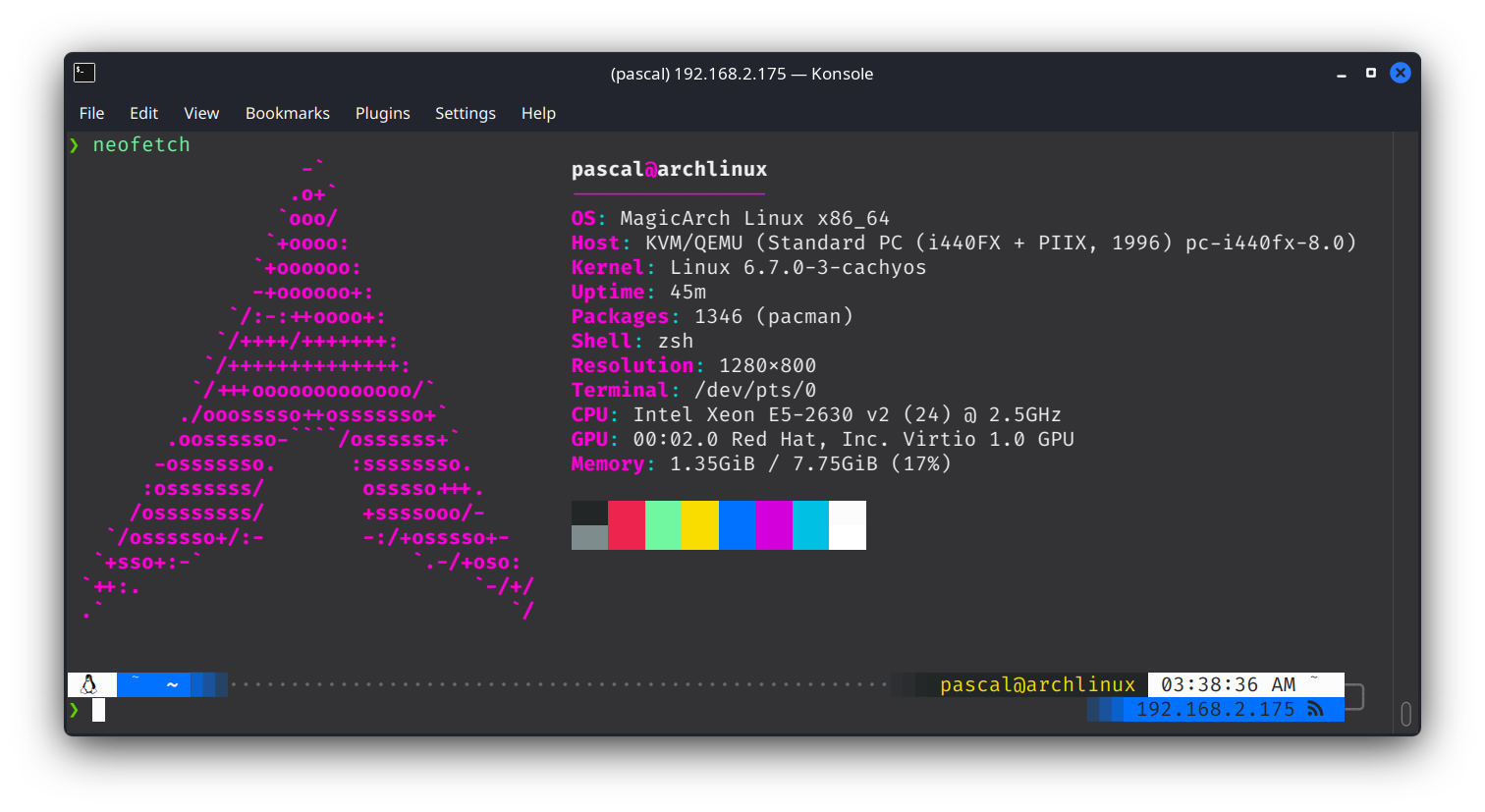Click the uptime value "45m"
This screenshot has height=812, width=1485.
[x=687, y=292]
